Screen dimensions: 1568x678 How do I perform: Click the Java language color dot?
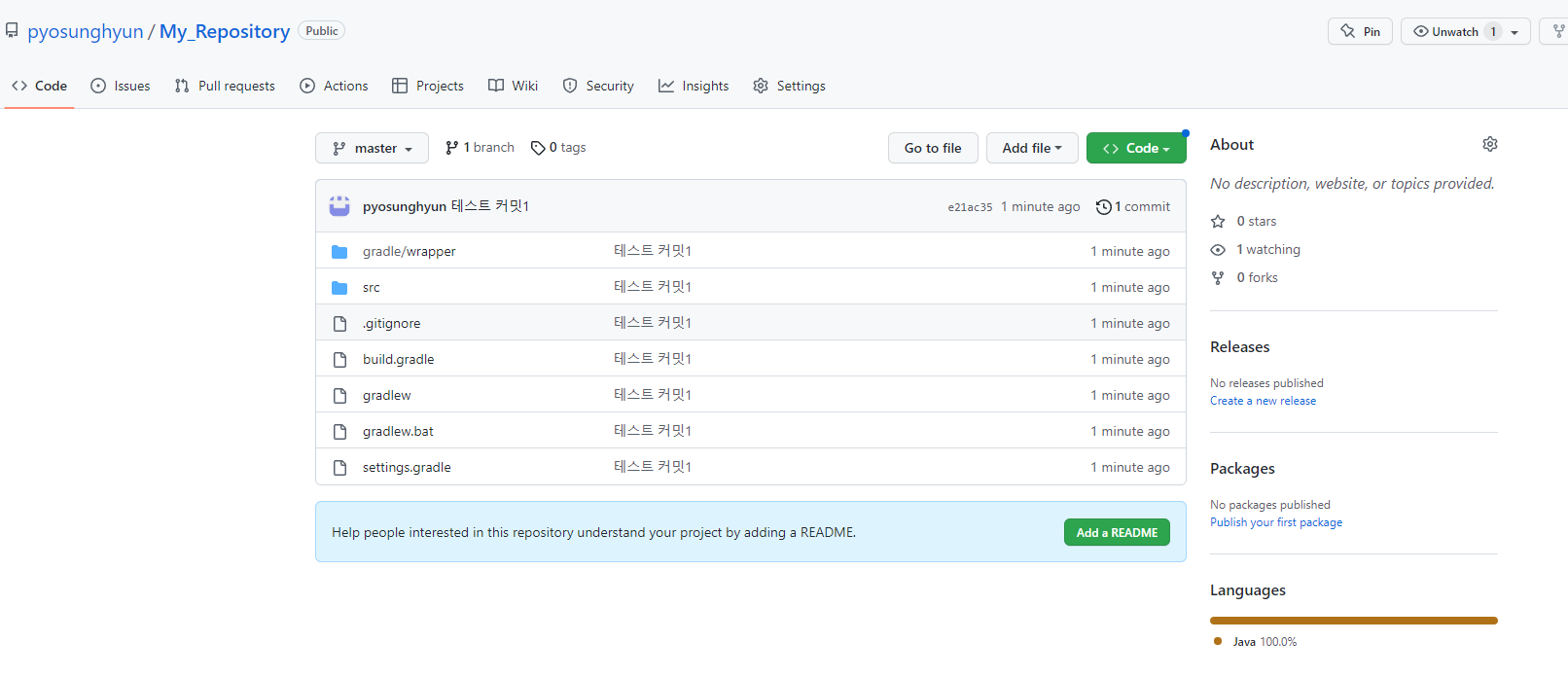point(1218,641)
